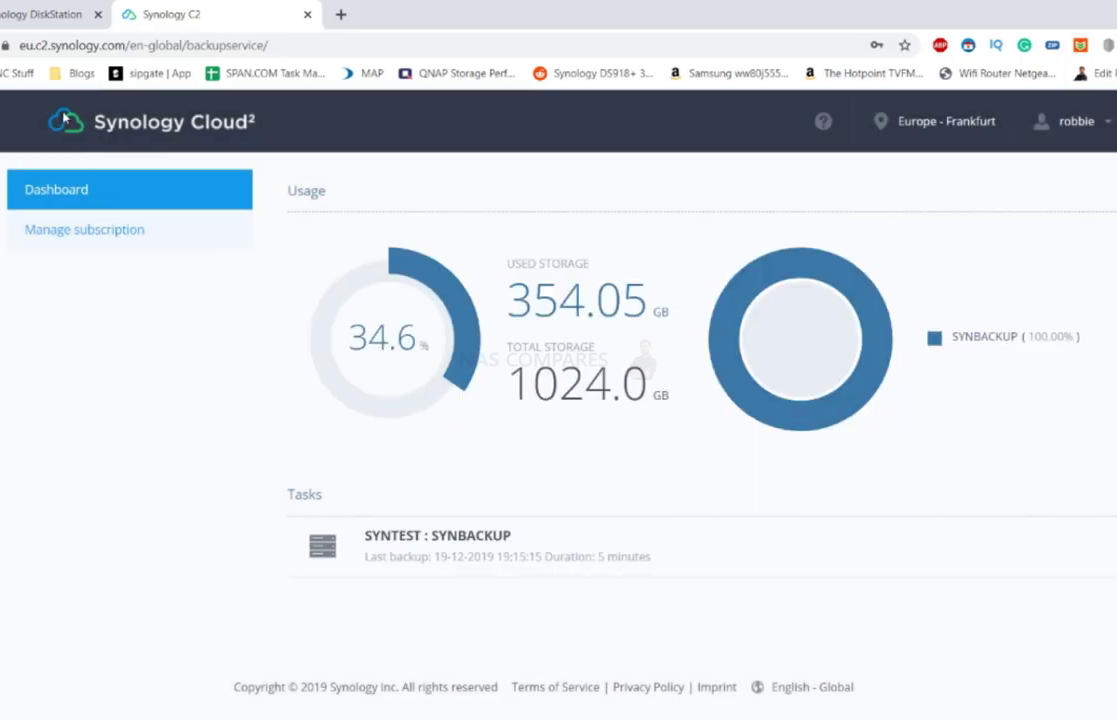1117x720 pixels.
Task: Bookmark this page with the star icon
Action: [905, 45]
